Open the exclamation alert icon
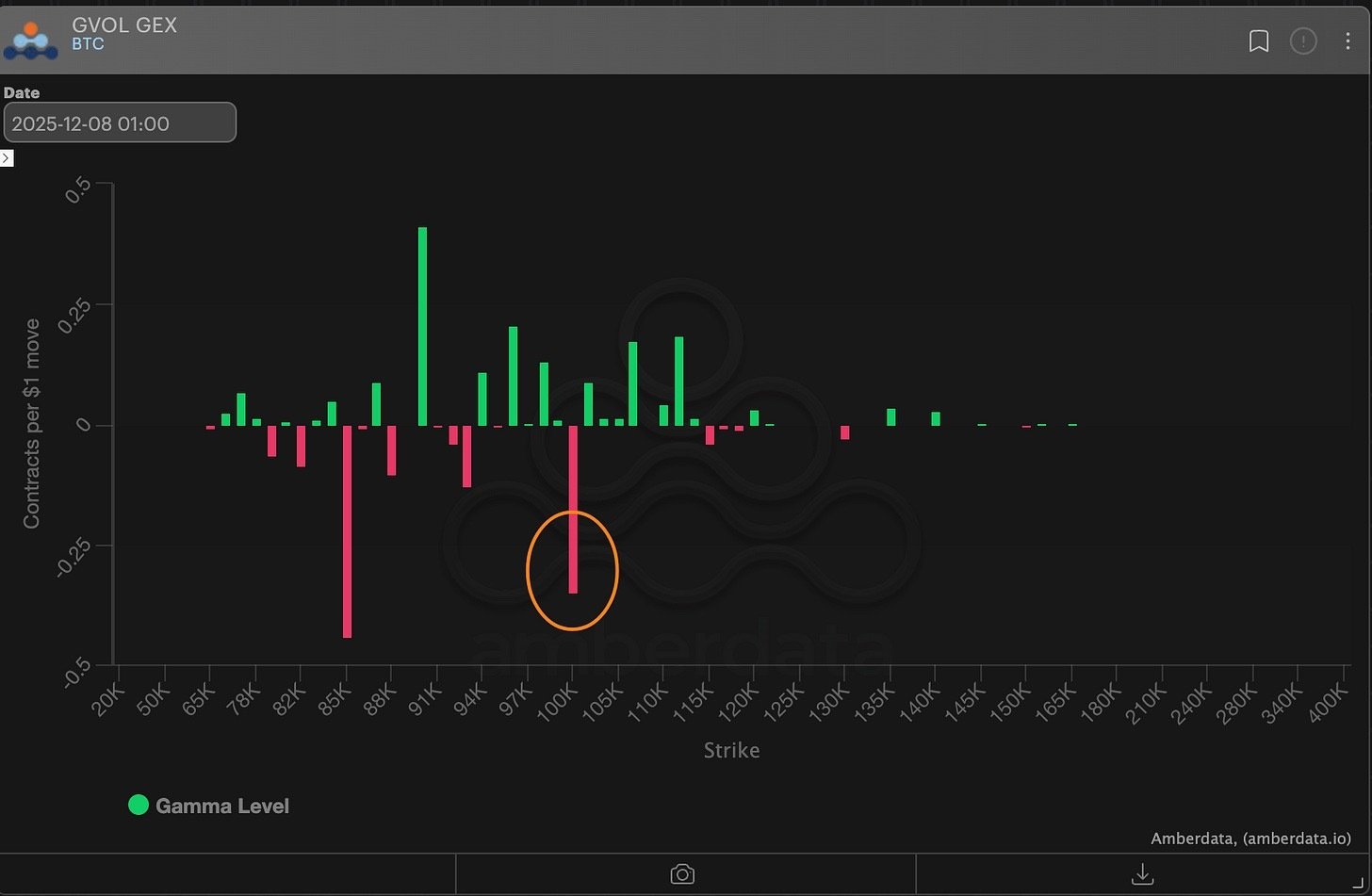1372x896 pixels. click(1303, 41)
